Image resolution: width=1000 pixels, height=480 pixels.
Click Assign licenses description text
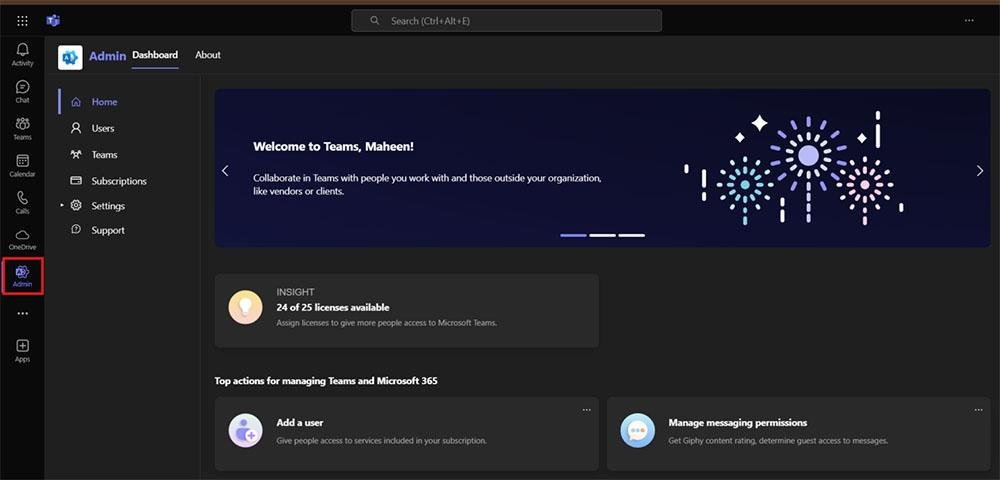click(386, 323)
